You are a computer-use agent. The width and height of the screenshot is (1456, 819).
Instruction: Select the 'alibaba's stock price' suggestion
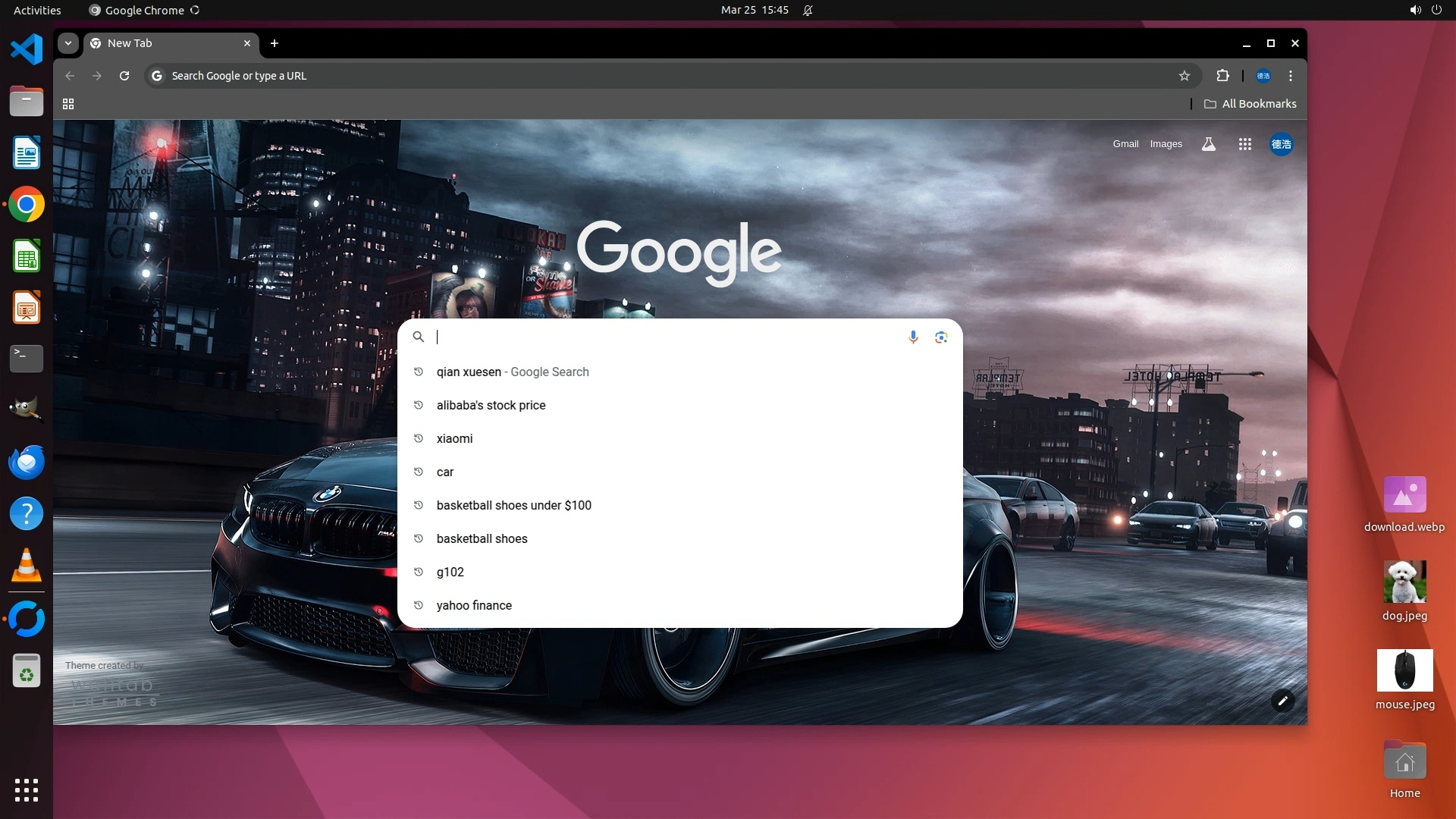click(491, 405)
